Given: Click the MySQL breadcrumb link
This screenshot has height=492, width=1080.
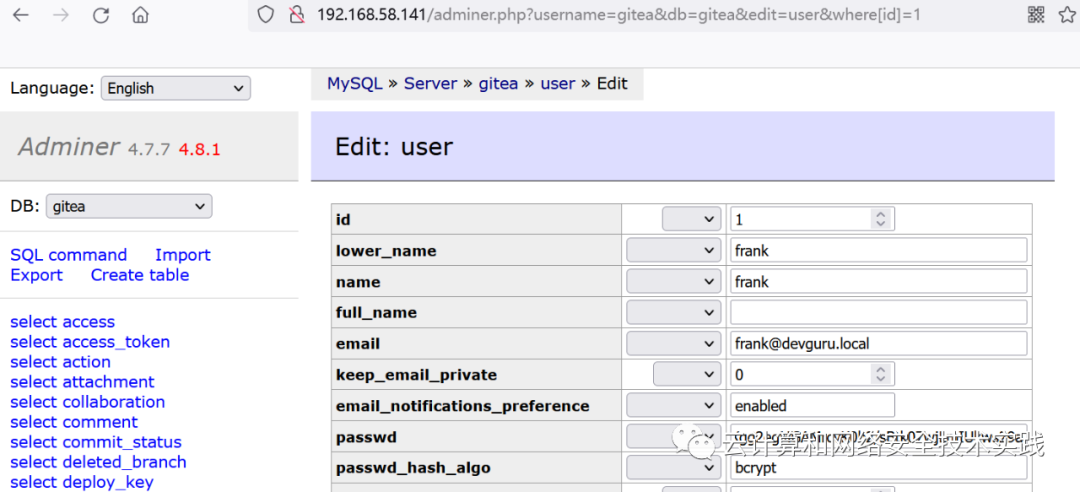Looking at the screenshot, I should (354, 83).
